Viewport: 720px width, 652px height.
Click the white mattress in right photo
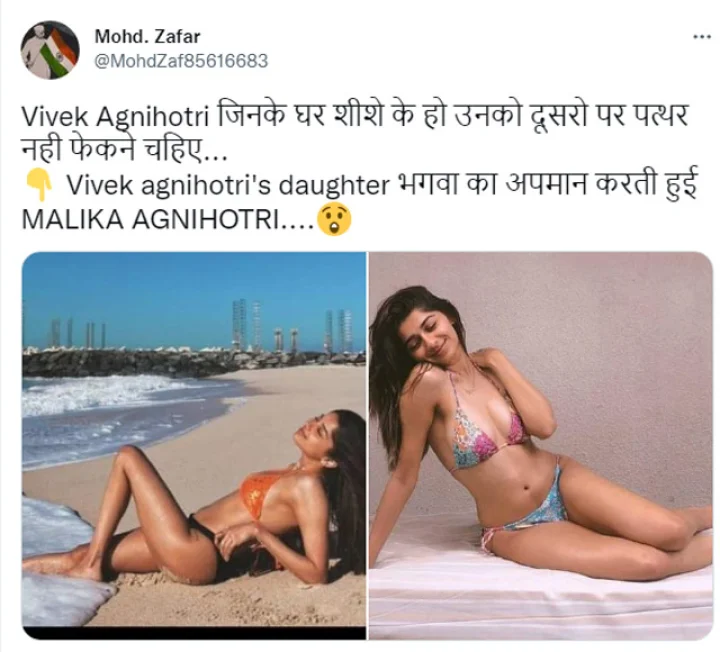[x=541, y=592]
